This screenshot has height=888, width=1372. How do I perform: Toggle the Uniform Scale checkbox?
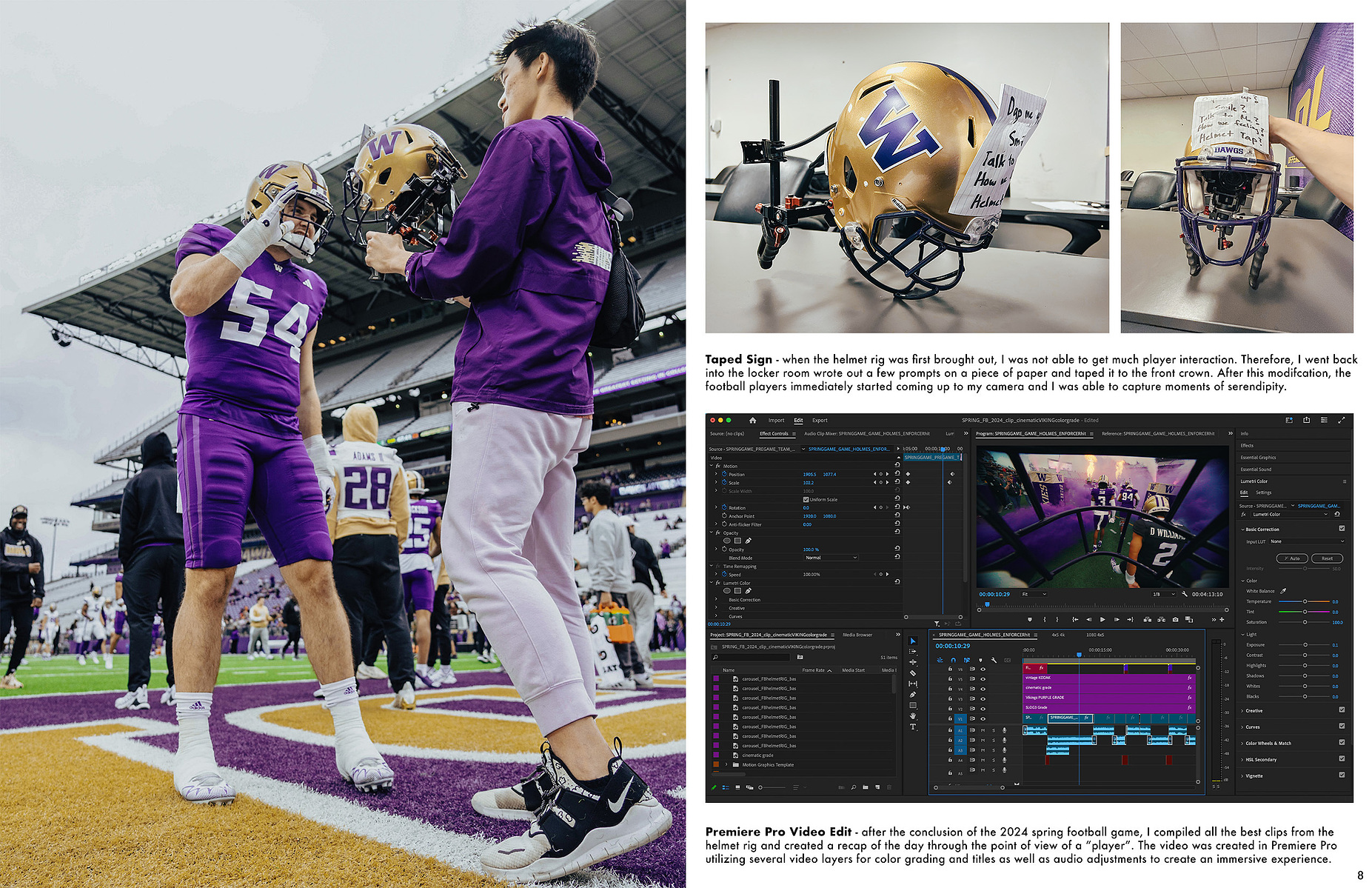click(x=806, y=499)
